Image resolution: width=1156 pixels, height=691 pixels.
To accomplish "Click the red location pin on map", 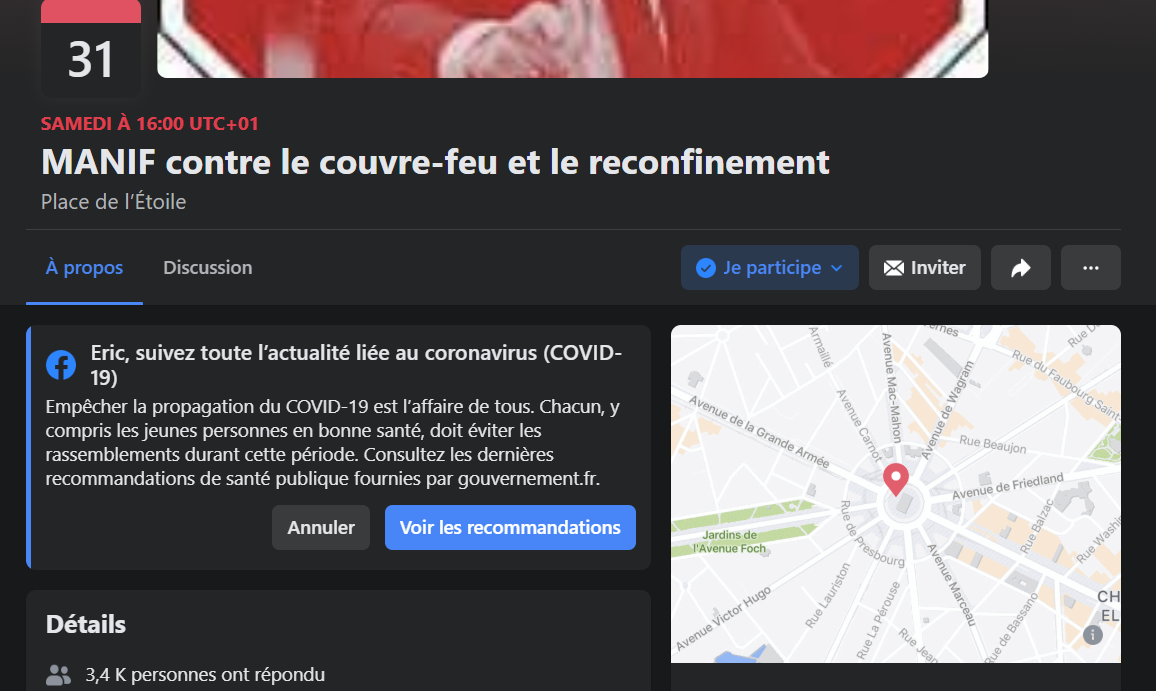I will 896,479.
